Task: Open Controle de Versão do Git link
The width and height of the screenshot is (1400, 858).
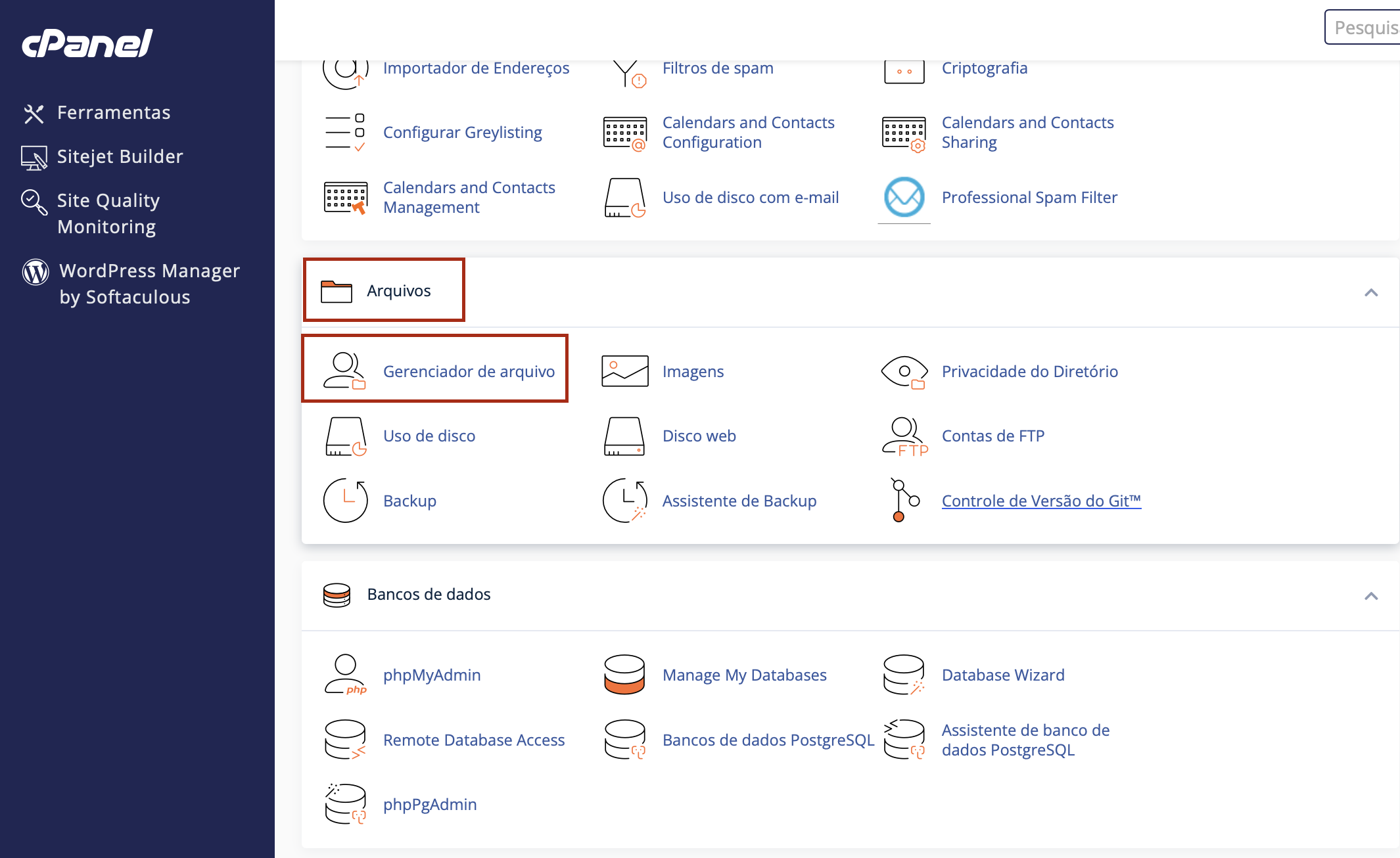Action: [x=1041, y=501]
